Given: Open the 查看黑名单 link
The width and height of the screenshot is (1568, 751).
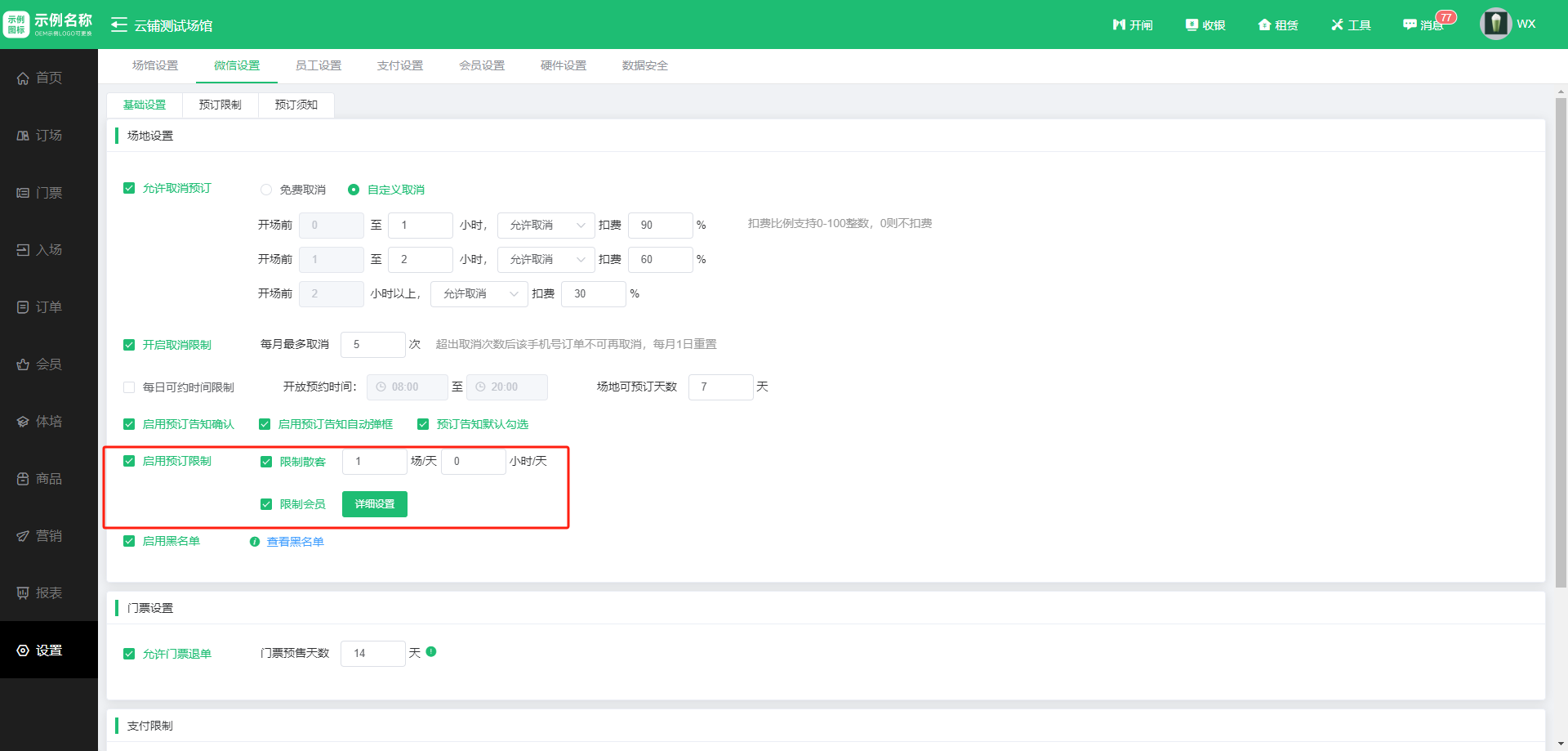Looking at the screenshot, I should (295, 542).
